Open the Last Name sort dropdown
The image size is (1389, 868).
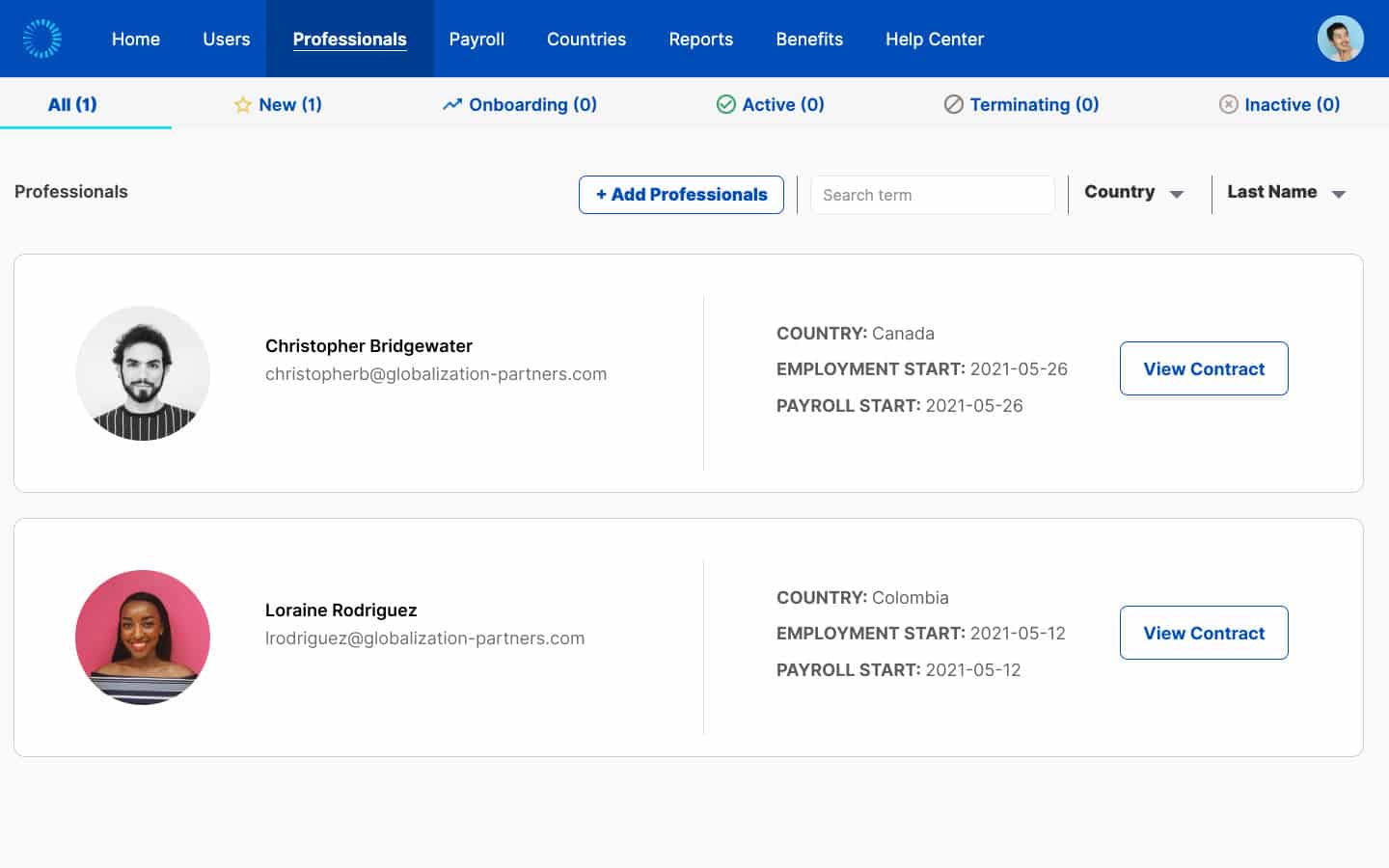1286,193
